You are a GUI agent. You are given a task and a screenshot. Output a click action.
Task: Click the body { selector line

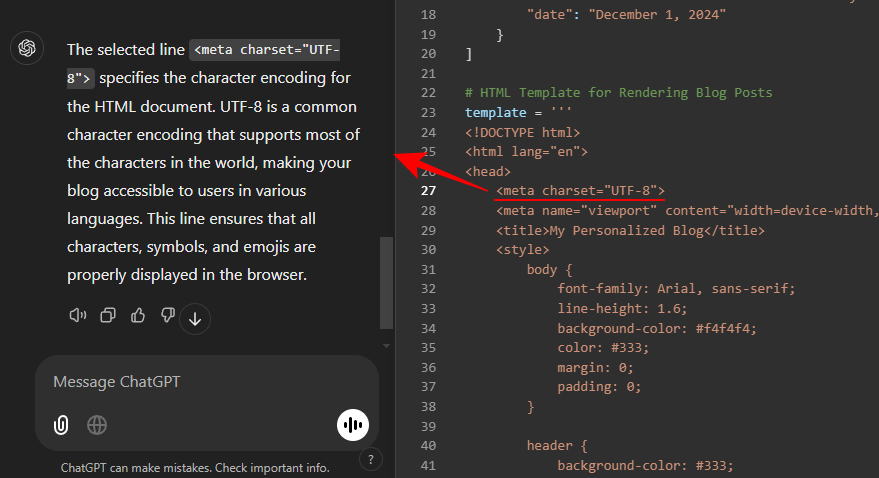(549, 270)
